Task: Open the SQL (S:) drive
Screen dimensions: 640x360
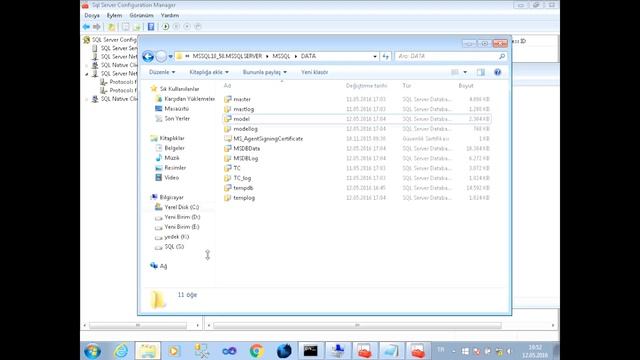Action: point(174,247)
